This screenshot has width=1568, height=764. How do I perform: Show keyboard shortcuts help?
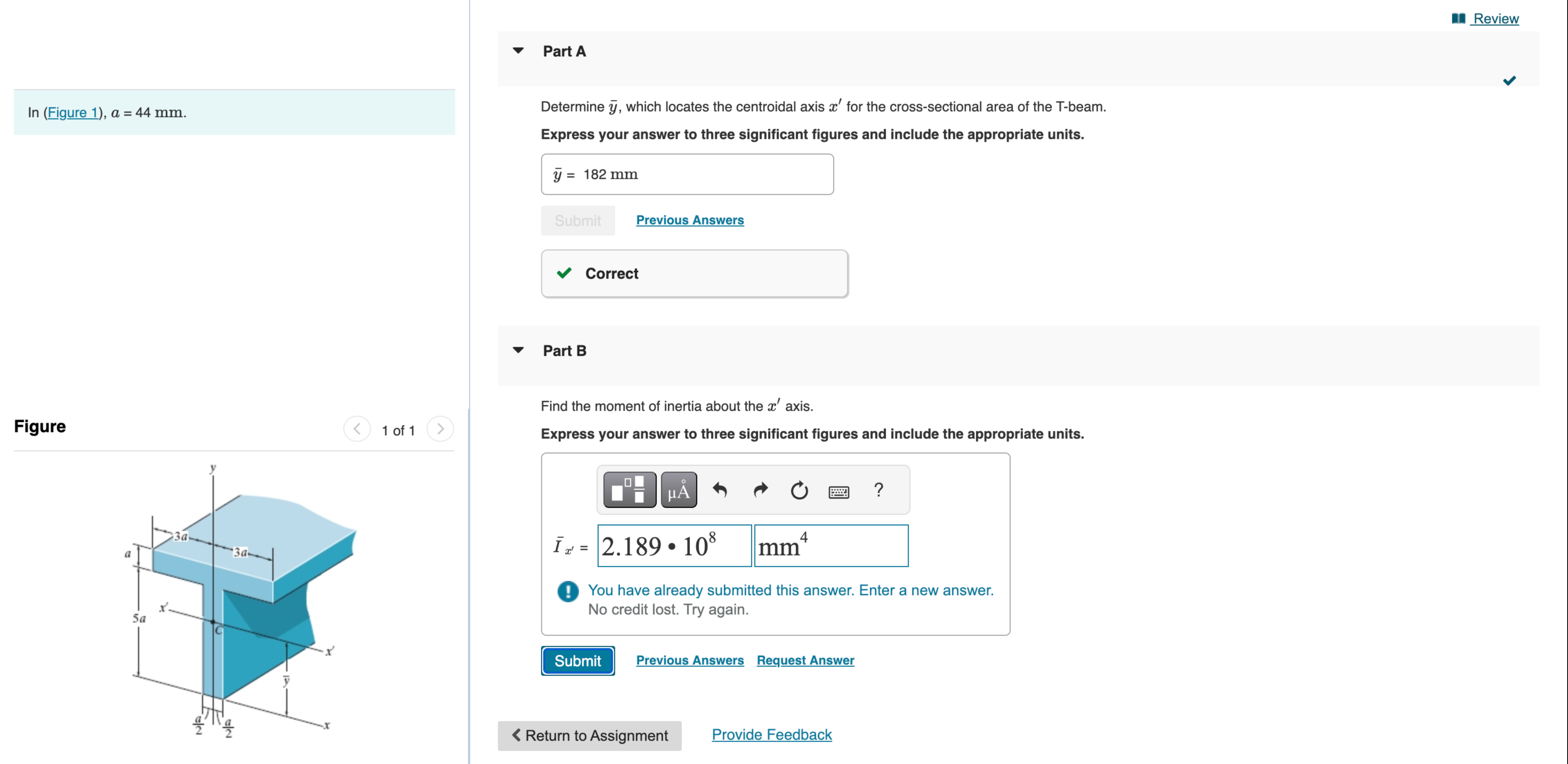839,491
